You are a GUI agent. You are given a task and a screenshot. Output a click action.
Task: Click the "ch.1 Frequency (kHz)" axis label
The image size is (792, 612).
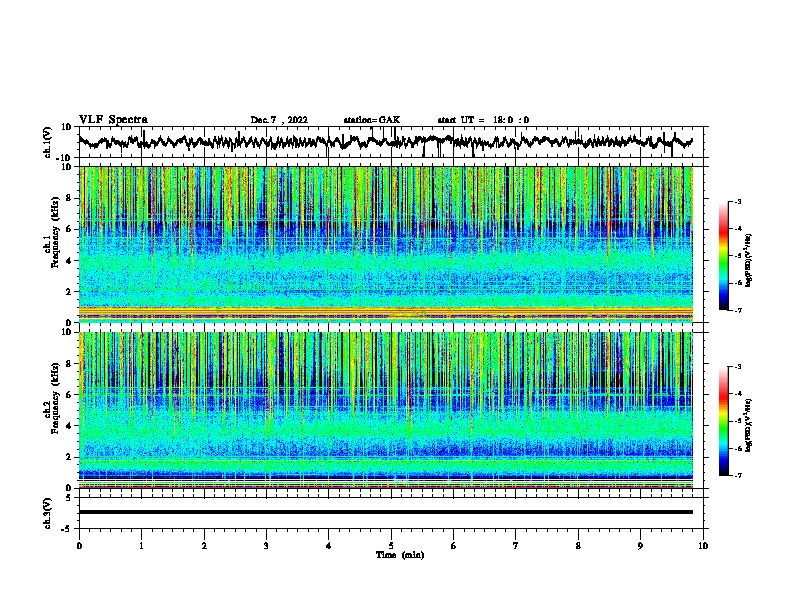(x=52, y=232)
